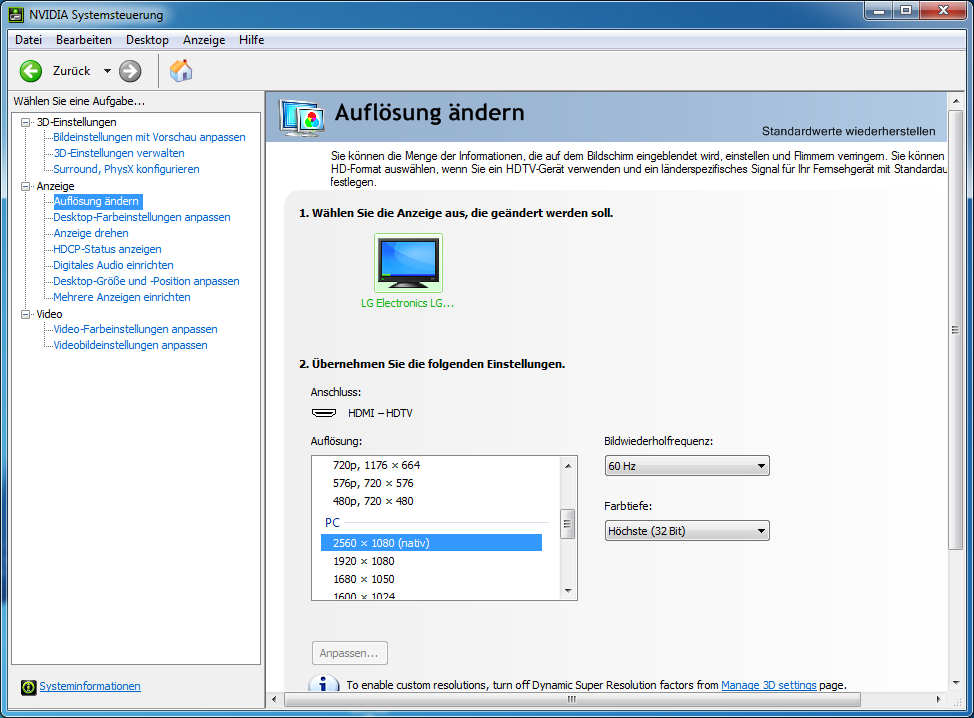This screenshot has height=718, width=974.
Task: Open the Desktop menu
Action: coord(147,40)
